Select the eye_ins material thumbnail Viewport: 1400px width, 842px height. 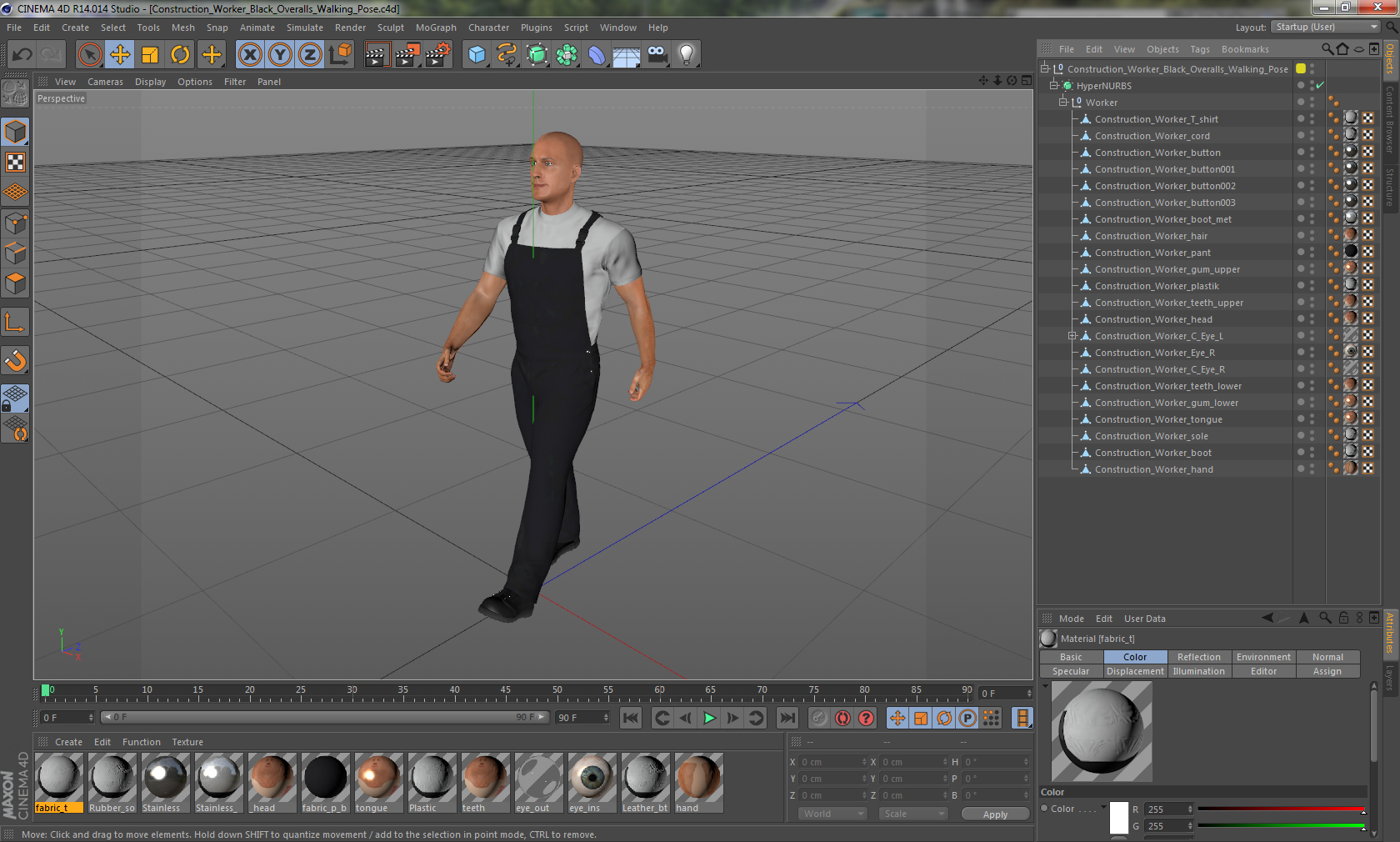point(592,783)
